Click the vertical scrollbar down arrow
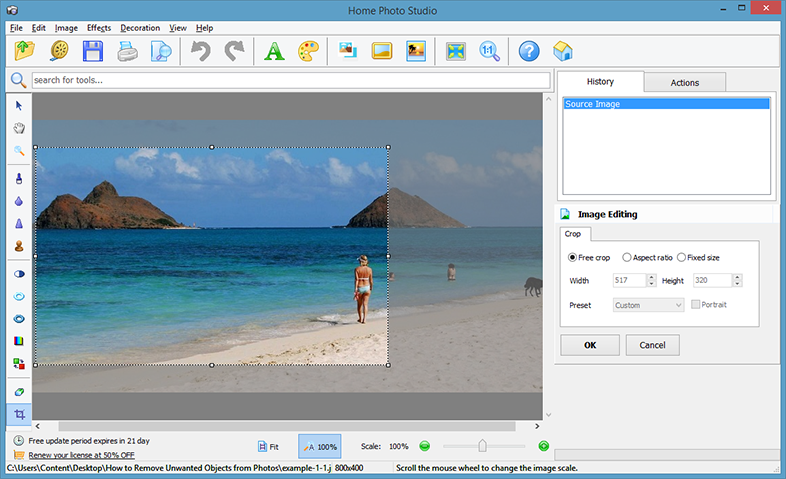Viewport: 786px width, 479px height. coord(548,414)
